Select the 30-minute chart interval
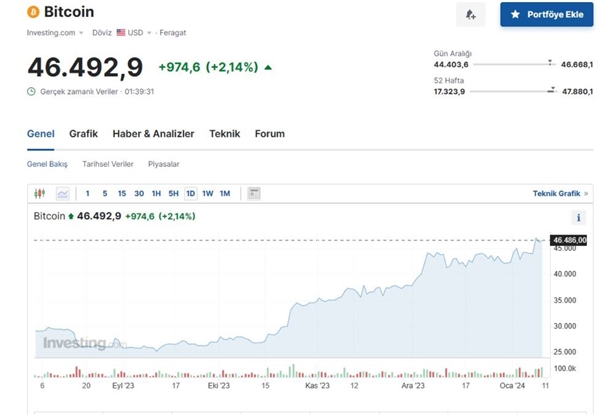 139,194
